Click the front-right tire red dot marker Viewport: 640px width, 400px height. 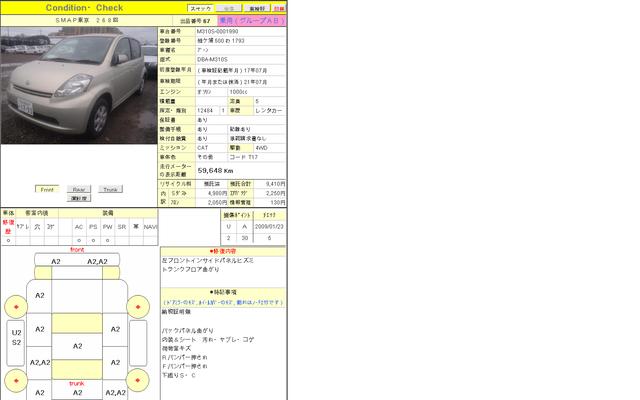pyautogui.click(x=138, y=307)
